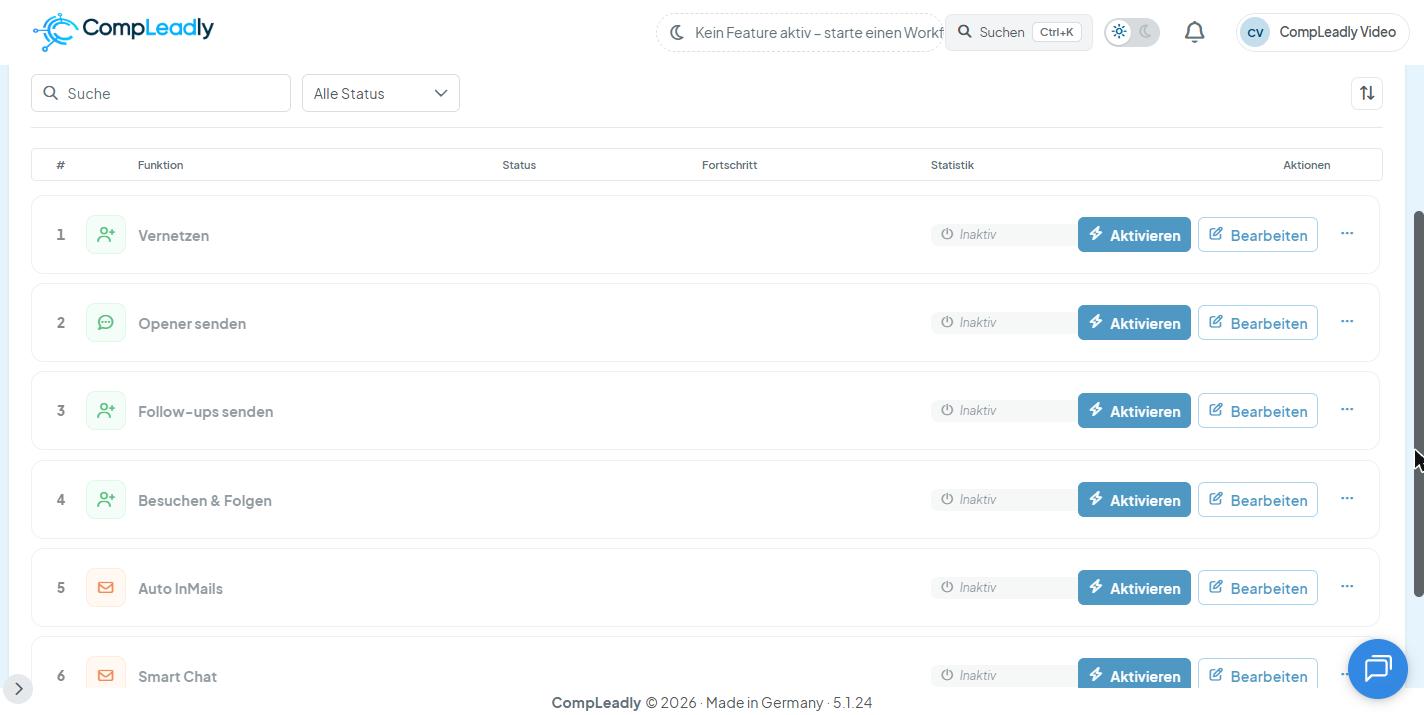
Task: Click the Status column header
Action: (x=519, y=165)
